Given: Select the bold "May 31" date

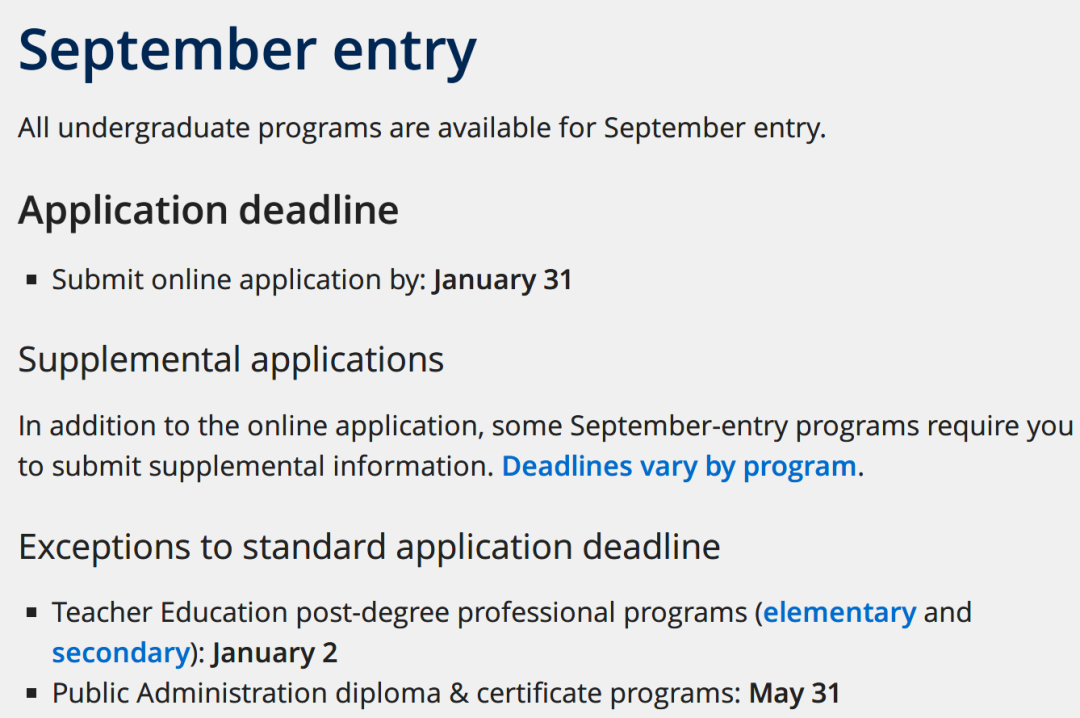Looking at the screenshot, I should pos(794,693).
